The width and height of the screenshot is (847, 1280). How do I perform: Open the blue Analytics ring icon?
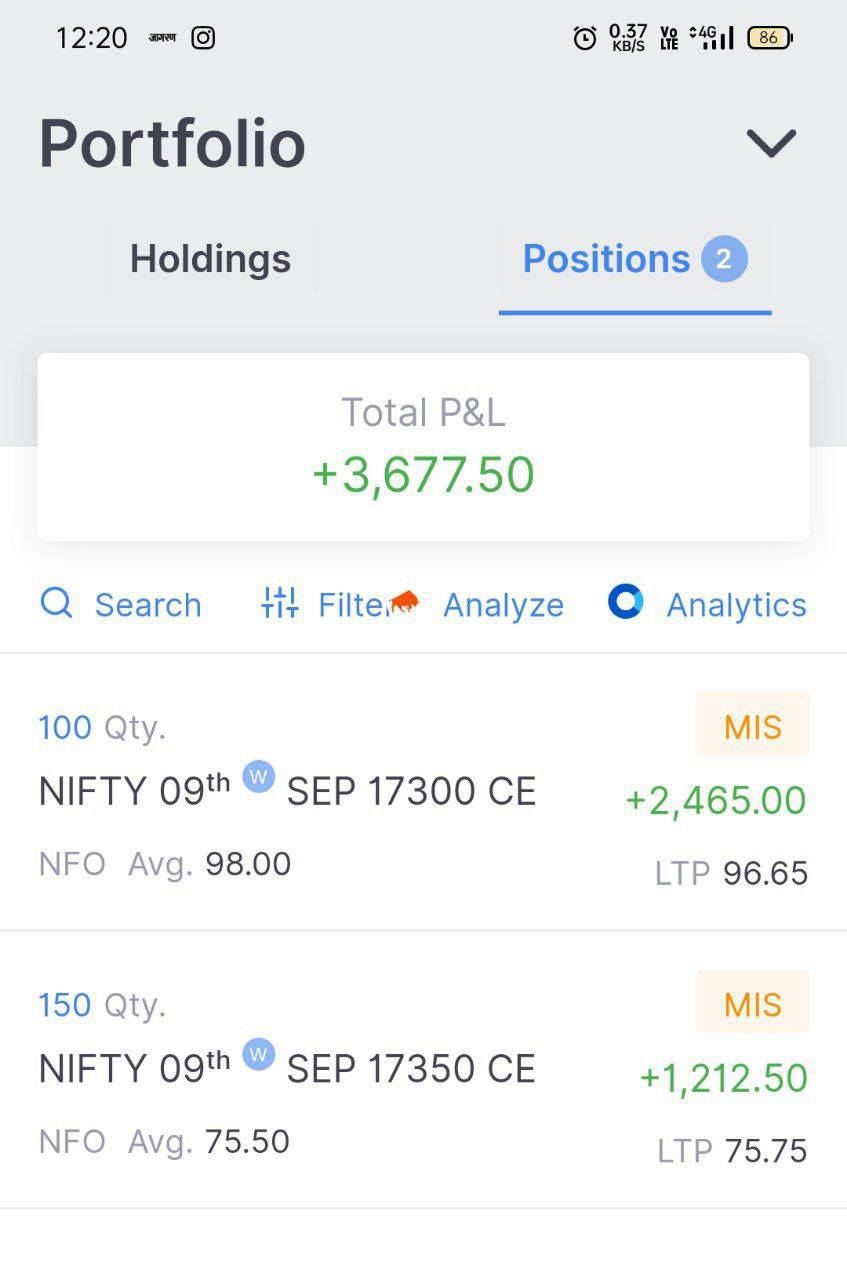(x=626, y=602)
